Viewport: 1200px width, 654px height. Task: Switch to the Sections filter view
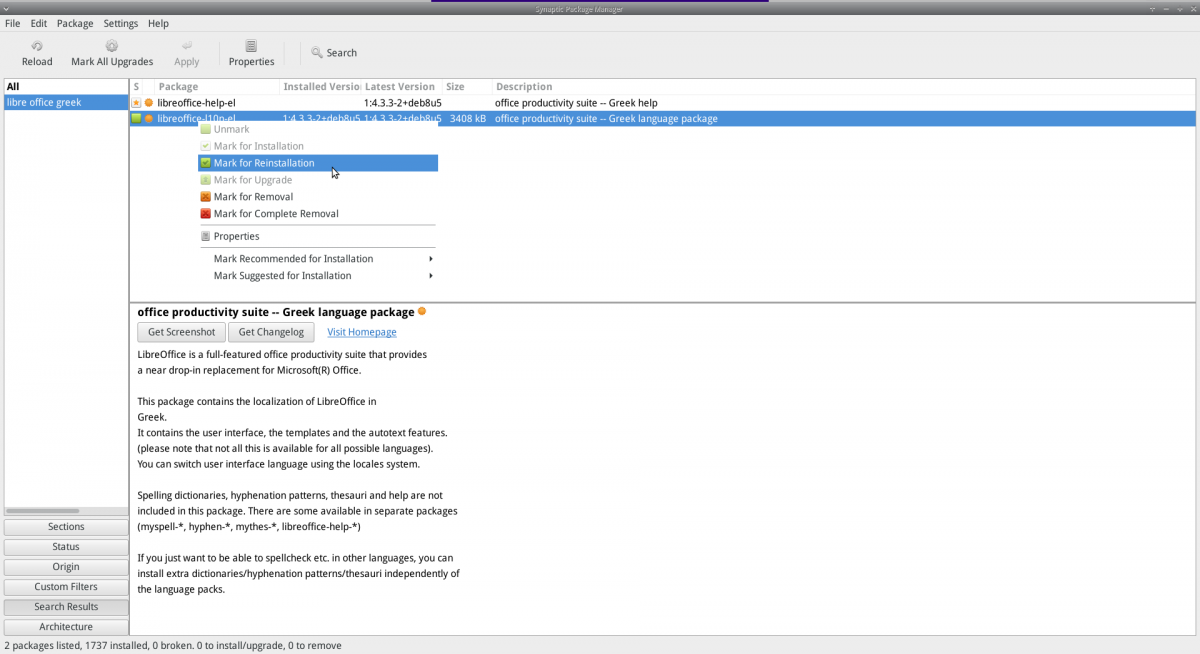click(x=66, y=527)
